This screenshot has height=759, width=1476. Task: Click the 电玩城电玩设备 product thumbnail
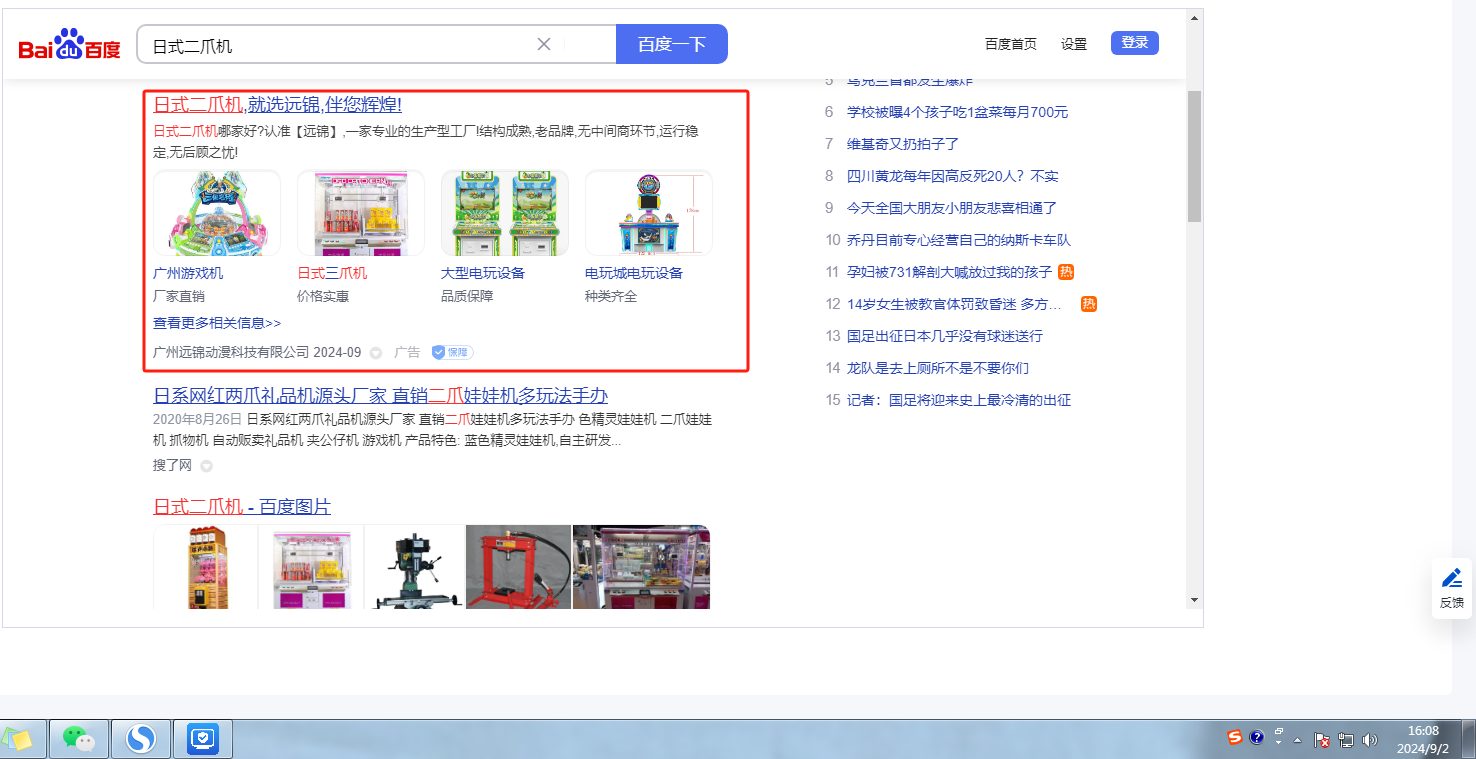point(649,213)
